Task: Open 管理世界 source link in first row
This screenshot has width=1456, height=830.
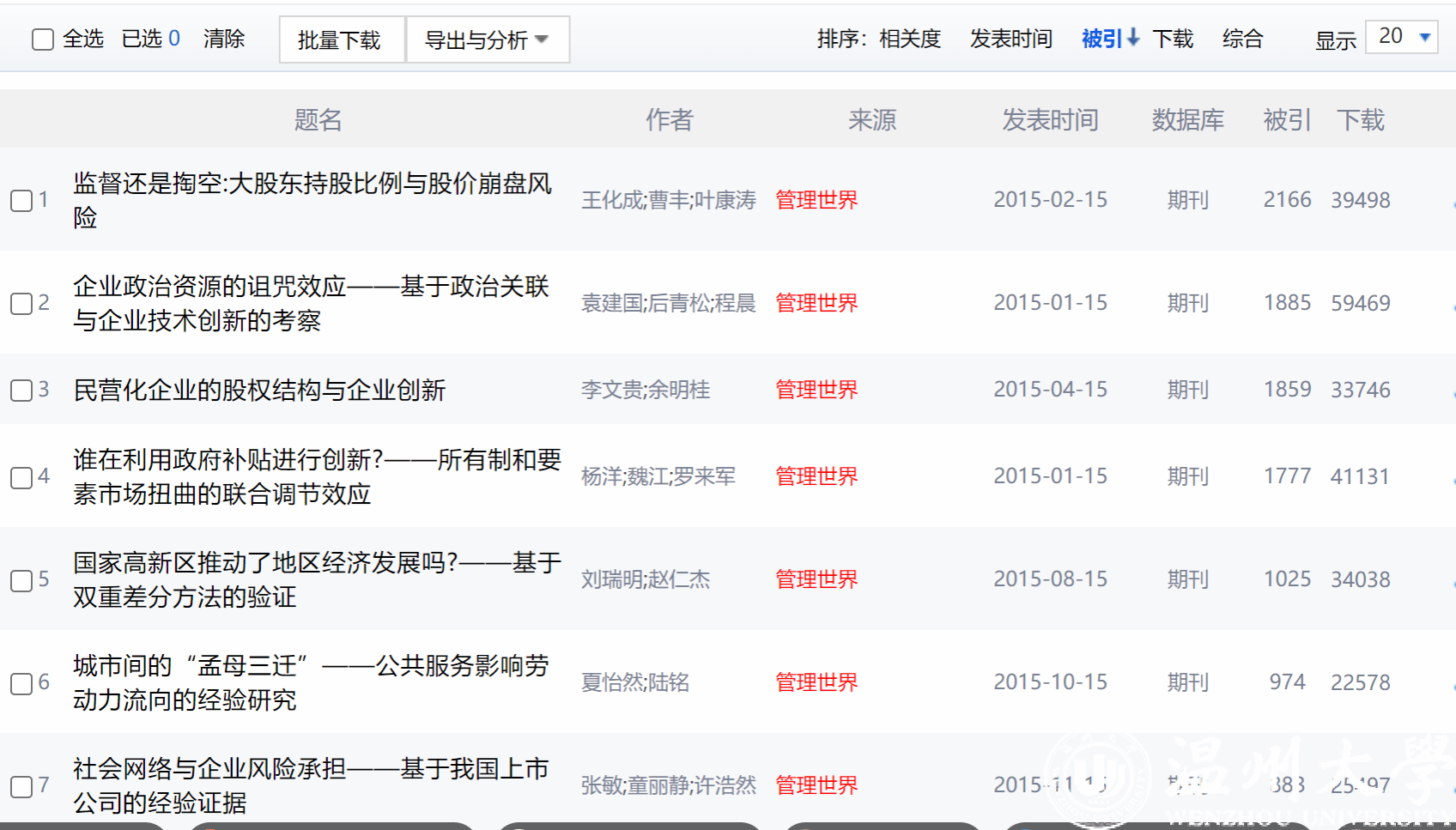Action: pyautogui.click(x=816, y=200)
